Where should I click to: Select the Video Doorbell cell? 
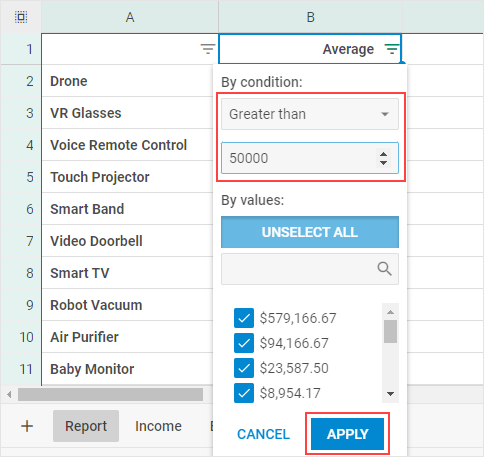tap(127, 241)
